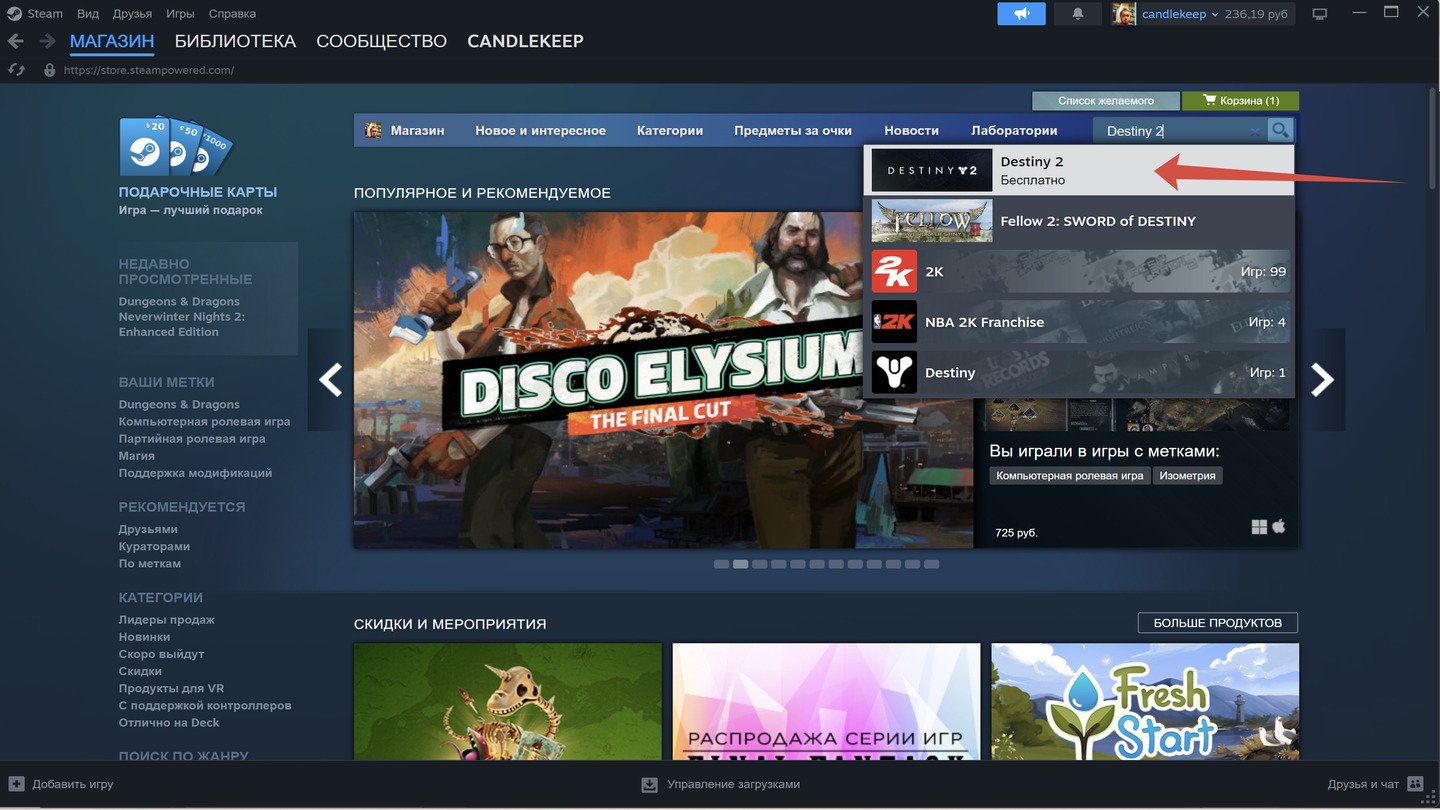Click the store URL address
Viewport: 1440px width, 810px height.
tap(149, 70)
